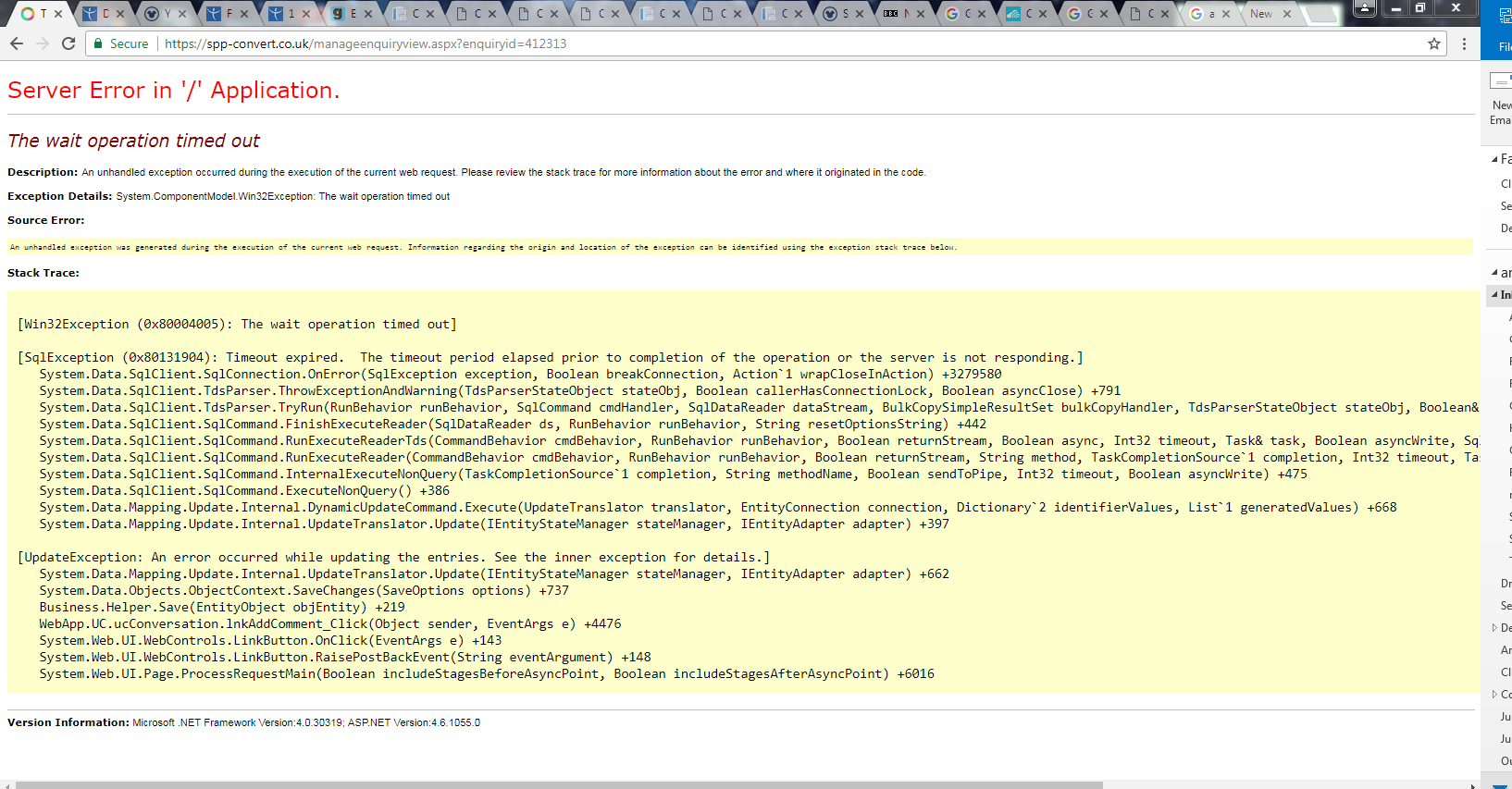Bookmark this page with the star icon
Viewport: 1512px width, 789px height.
coord(1434,43)
